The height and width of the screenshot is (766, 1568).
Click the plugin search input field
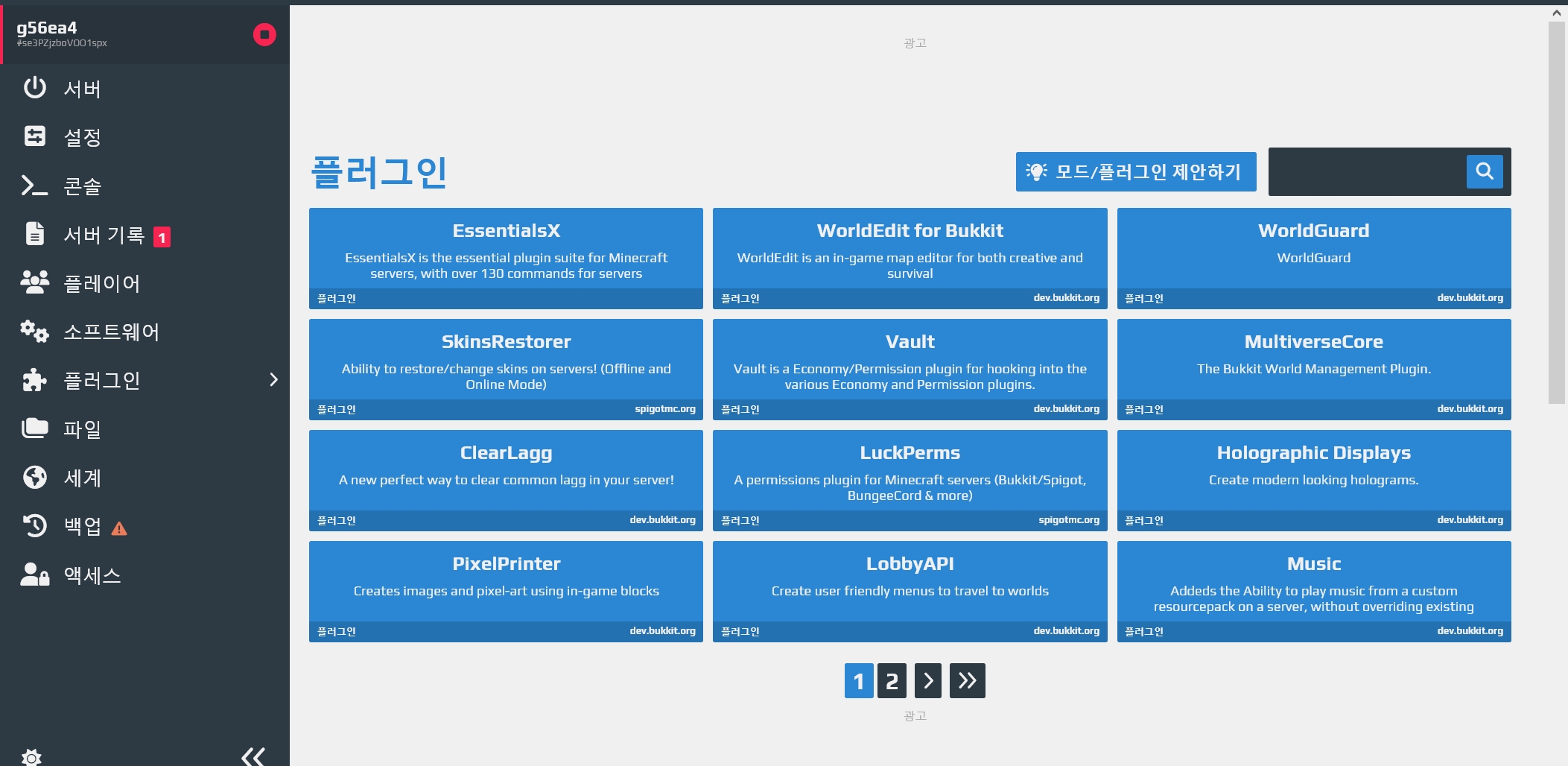1368,171
